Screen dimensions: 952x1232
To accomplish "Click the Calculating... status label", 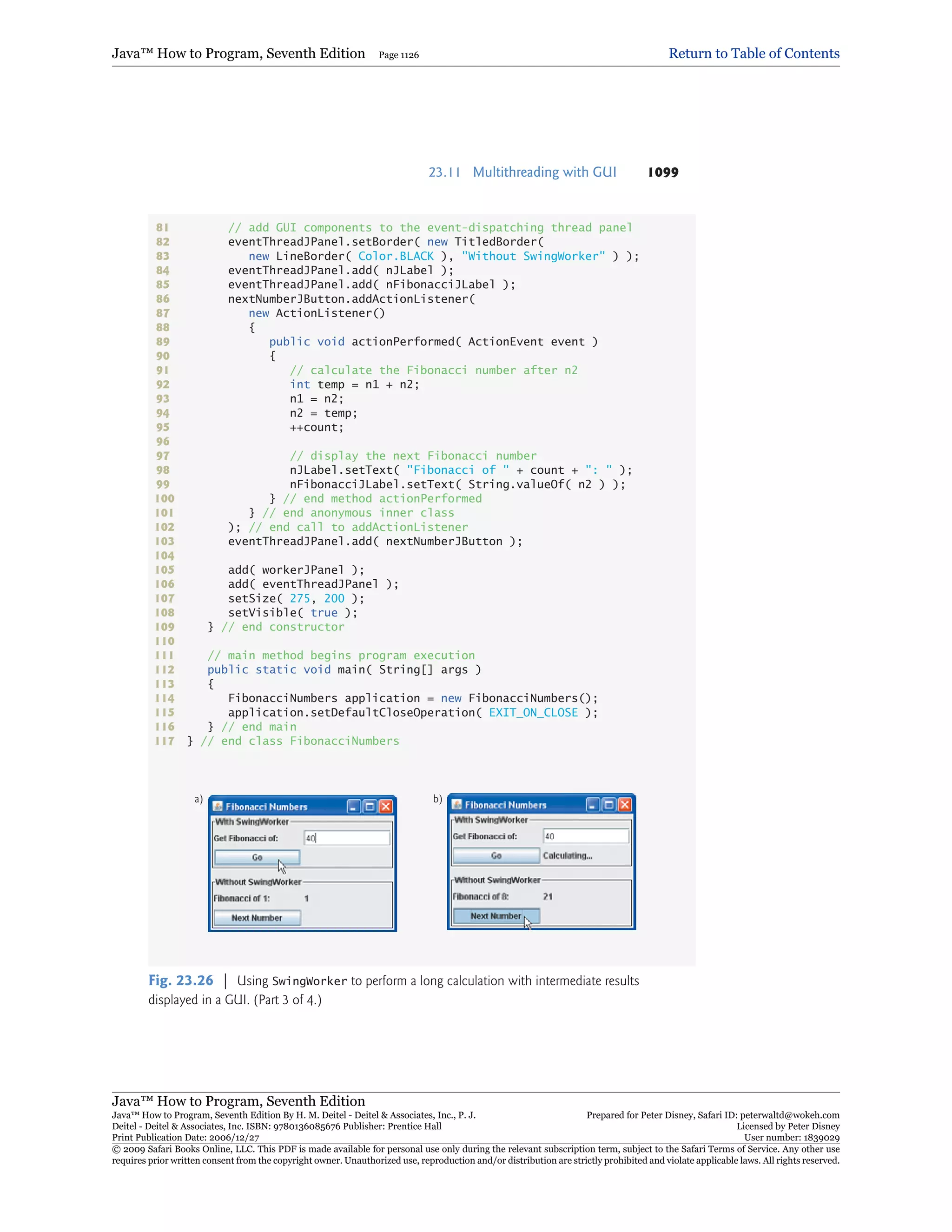I will 568,856.
